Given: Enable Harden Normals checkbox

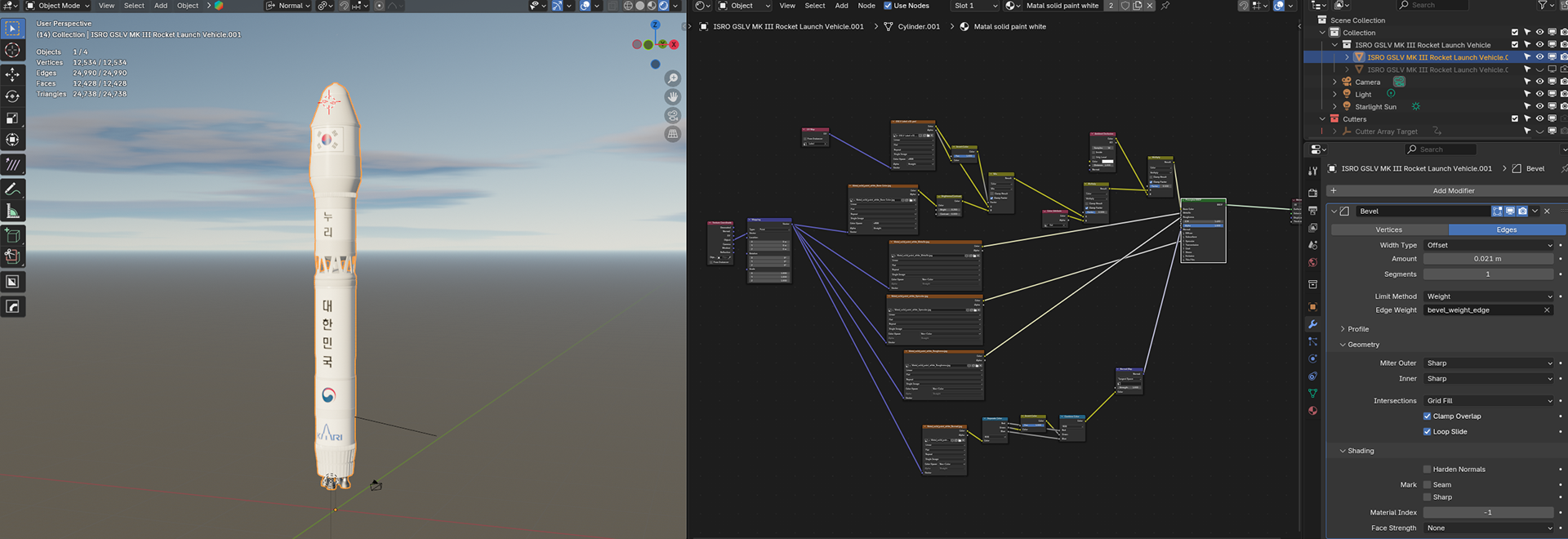Looking at the screenshot, I should pyautogui.click(x=1427, y=470).
